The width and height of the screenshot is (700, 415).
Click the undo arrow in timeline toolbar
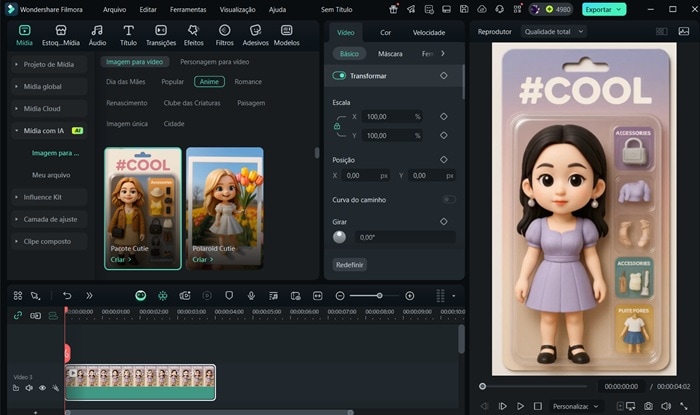pos(67,295)
